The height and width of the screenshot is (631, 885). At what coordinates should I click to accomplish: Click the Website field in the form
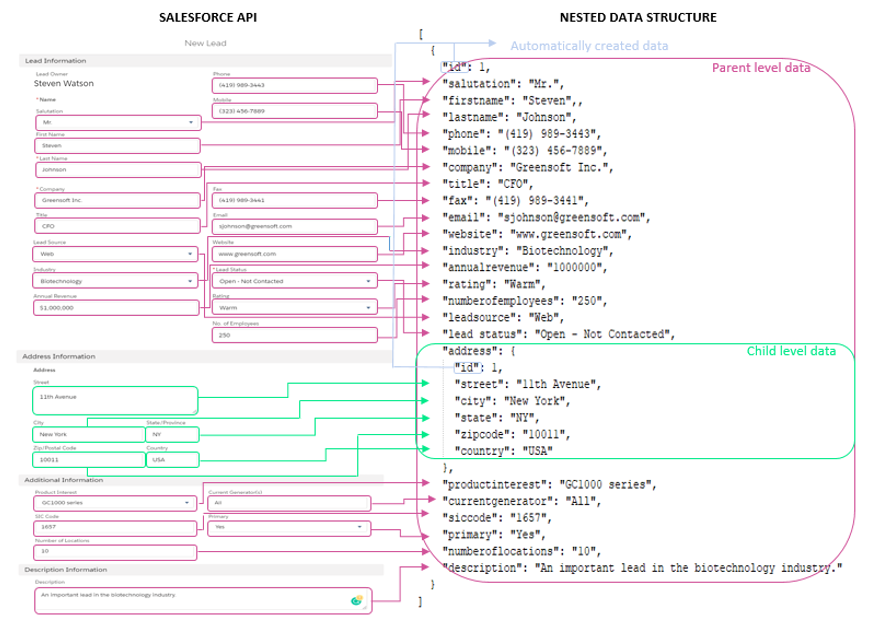click(x=295, y=254)
